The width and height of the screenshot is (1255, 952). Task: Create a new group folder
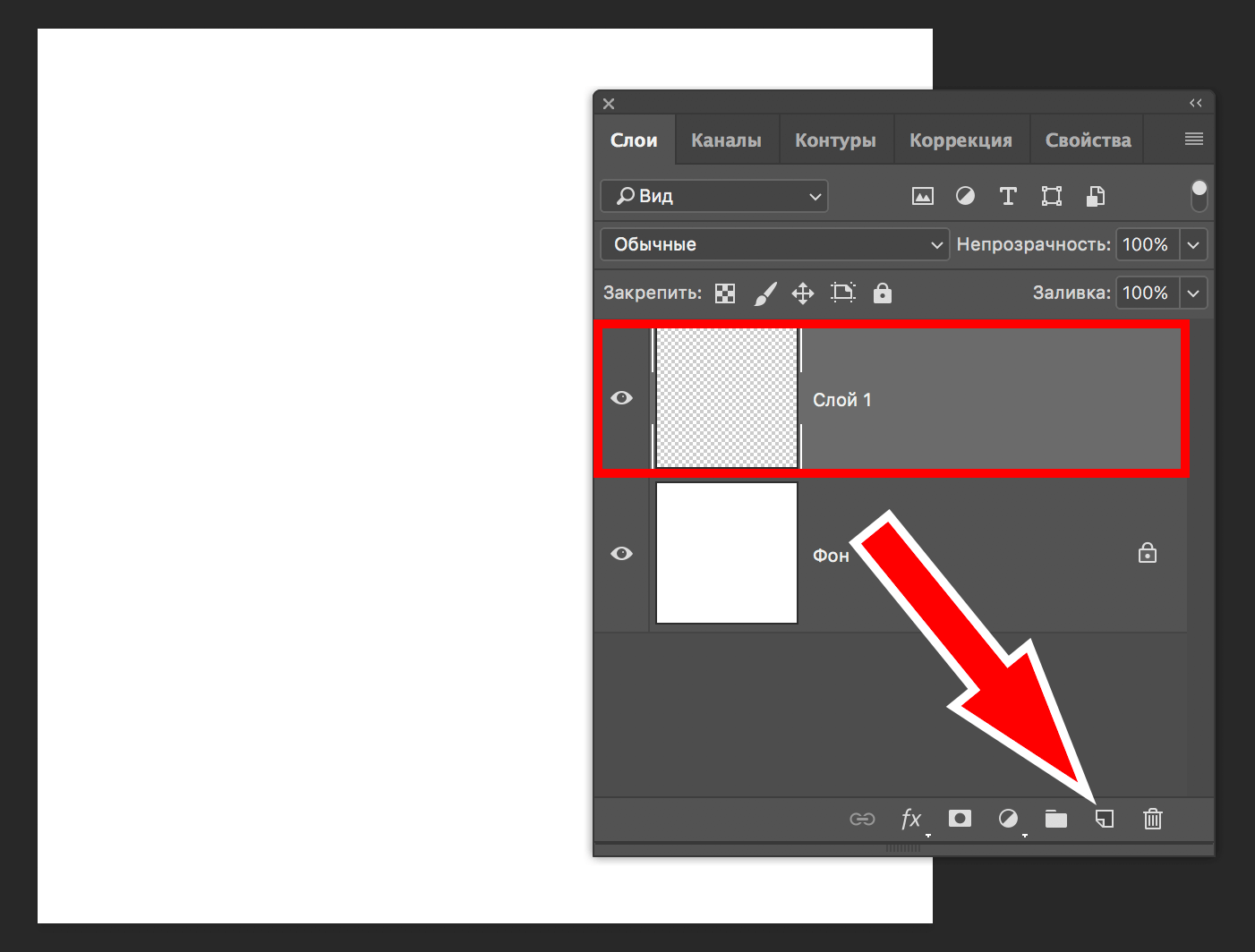pyautogui.click(x=1056, y=819)
